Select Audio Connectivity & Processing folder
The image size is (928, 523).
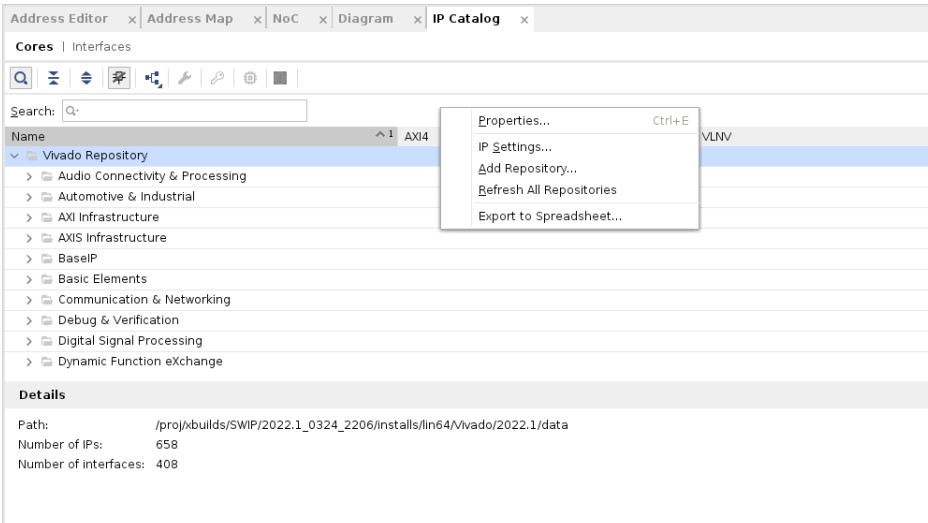pos(152,176)
